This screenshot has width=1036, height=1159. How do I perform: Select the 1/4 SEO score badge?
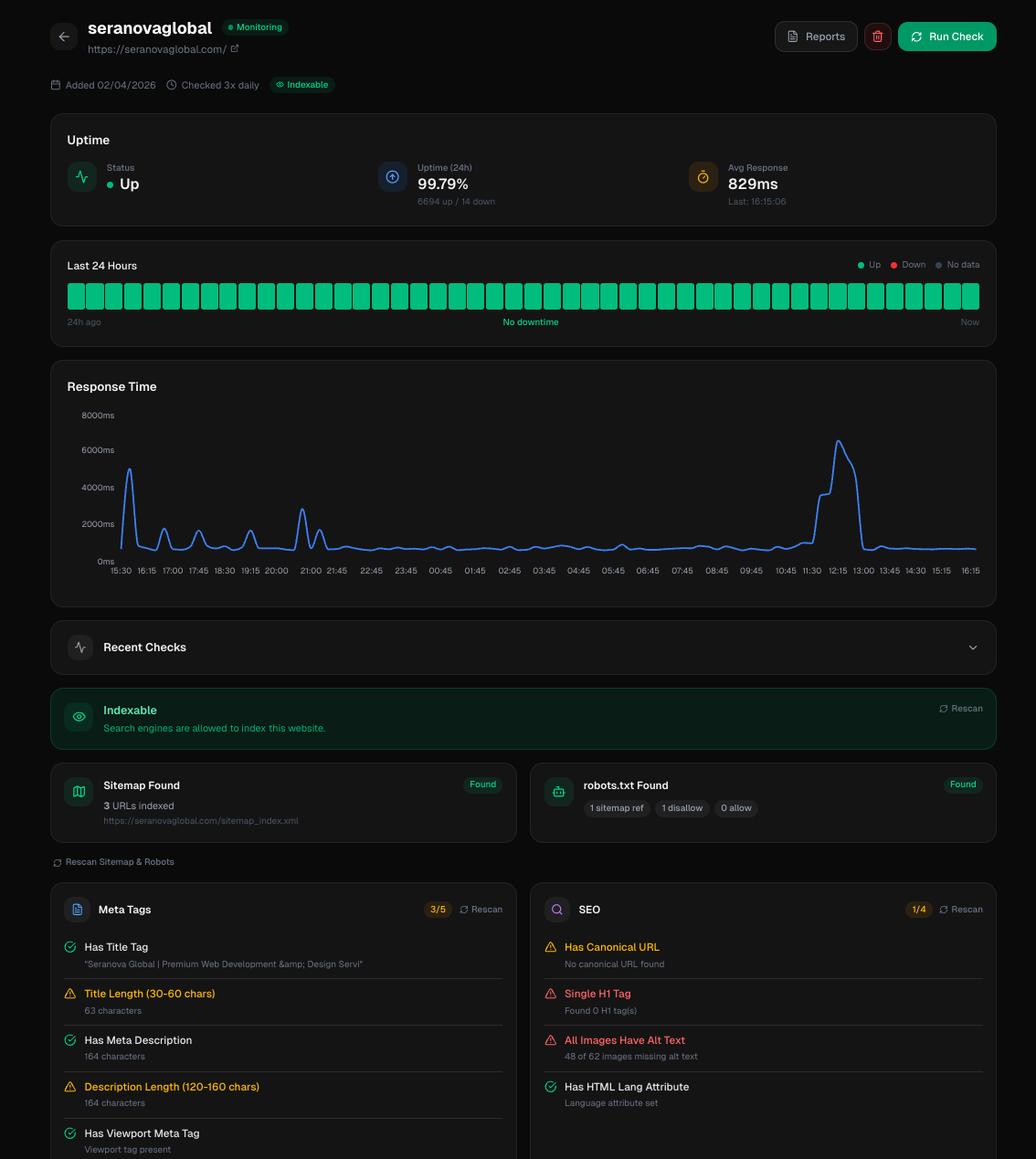[x=919, y=910]
